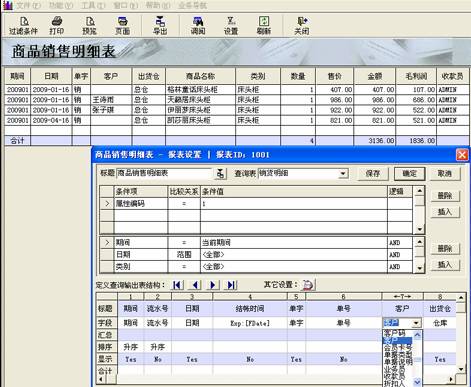Click the Exp:[FDate] field cell
Viewport: 471px width, 387px height.
[x=250, y=323]
